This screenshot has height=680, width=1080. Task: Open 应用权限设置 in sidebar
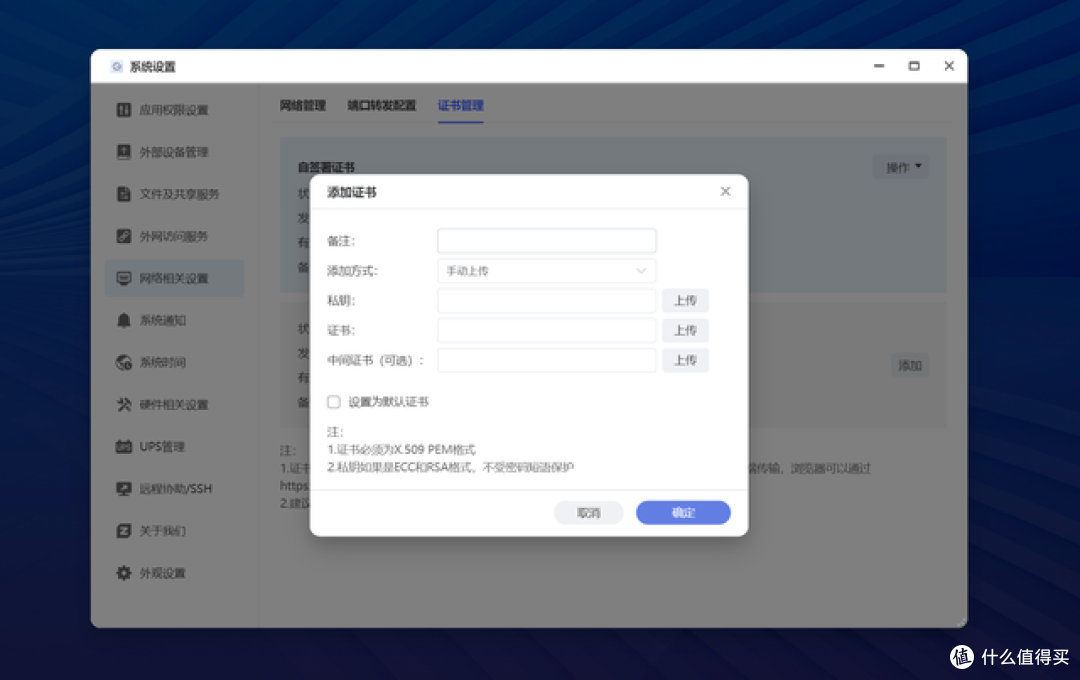[x=174, y=110]
